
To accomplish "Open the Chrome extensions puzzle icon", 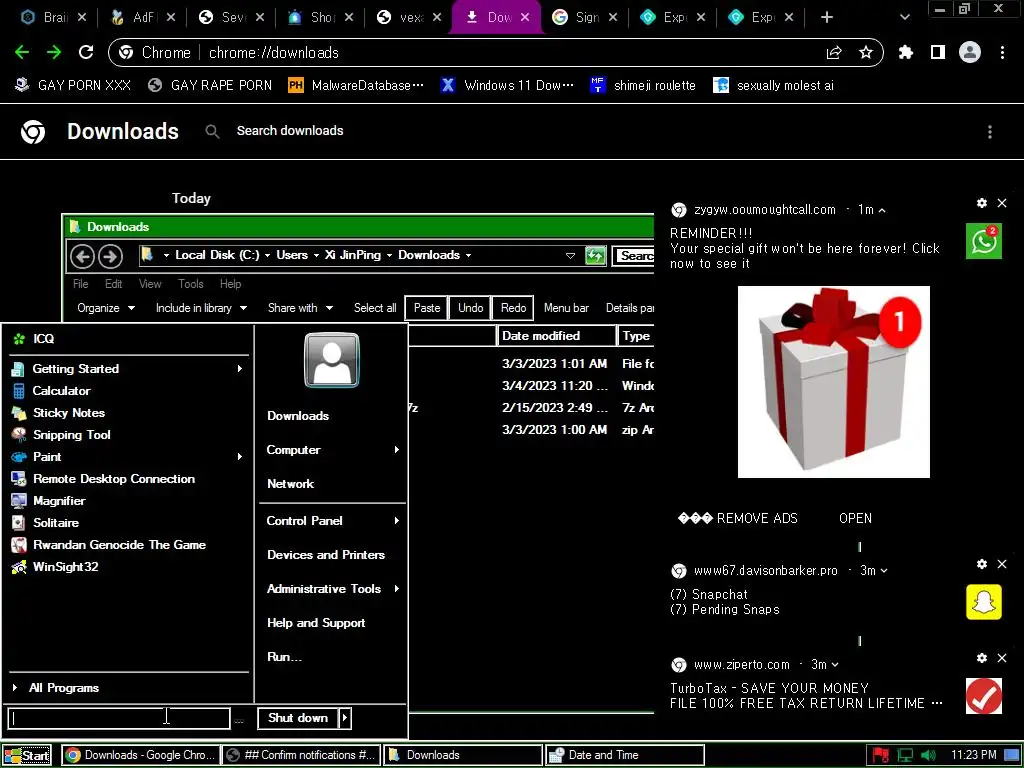I will [x=905, y=52].
